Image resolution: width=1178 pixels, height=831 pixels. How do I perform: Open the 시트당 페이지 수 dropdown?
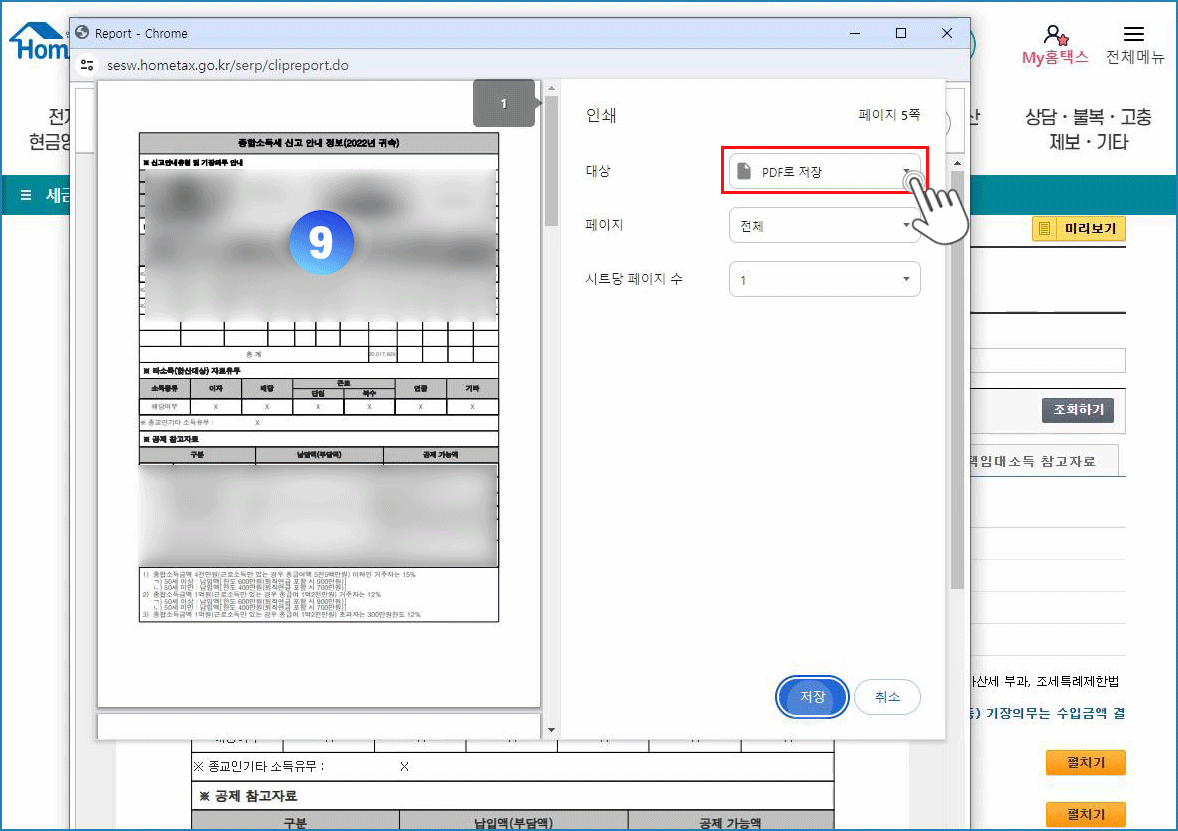tap(824, 280)
